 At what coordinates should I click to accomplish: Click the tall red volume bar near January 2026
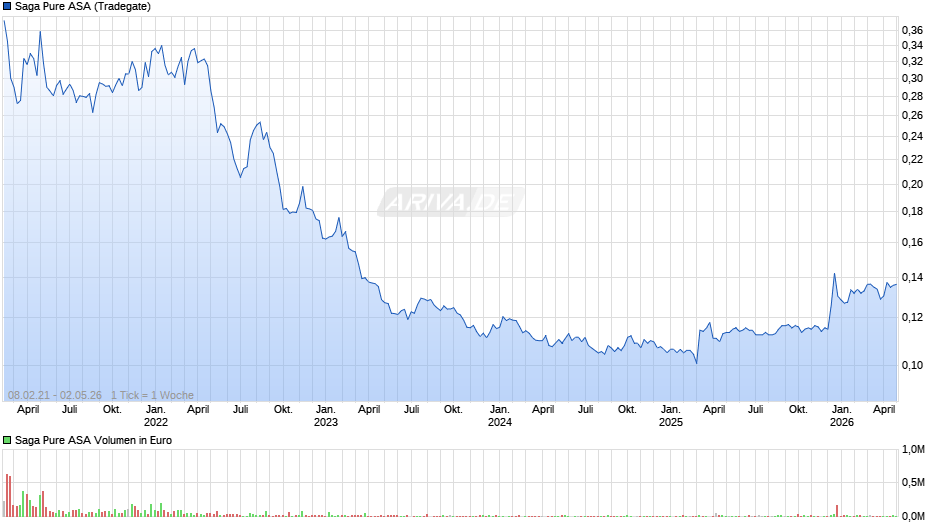pos(837,511)
